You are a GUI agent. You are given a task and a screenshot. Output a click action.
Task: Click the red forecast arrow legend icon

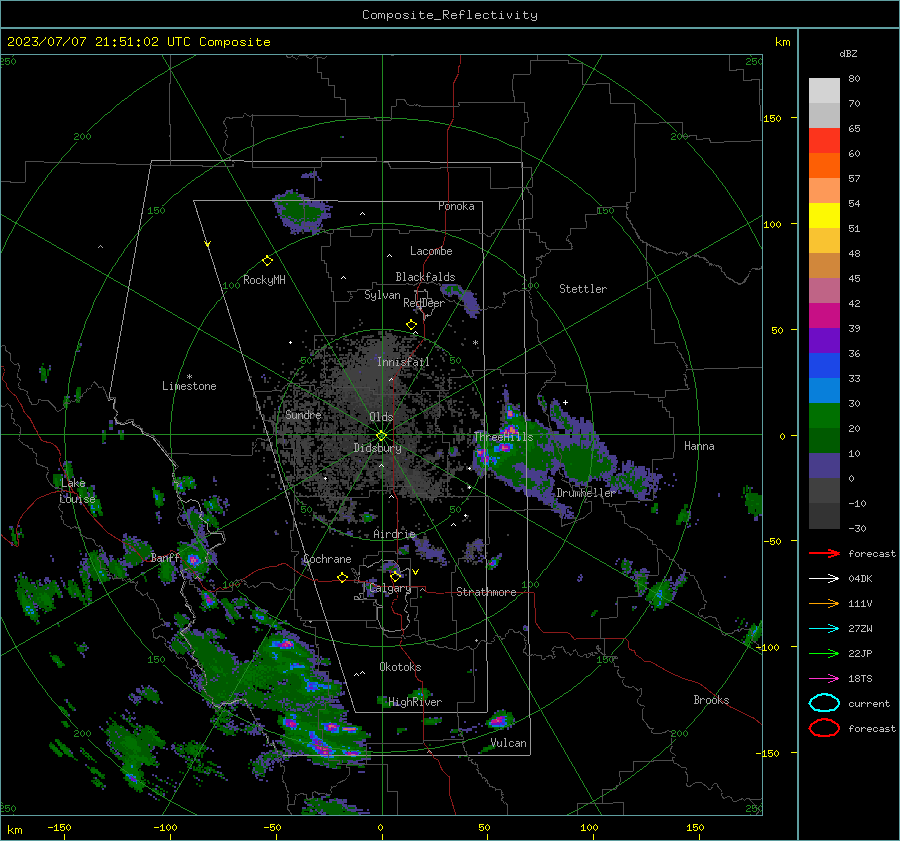824,553
